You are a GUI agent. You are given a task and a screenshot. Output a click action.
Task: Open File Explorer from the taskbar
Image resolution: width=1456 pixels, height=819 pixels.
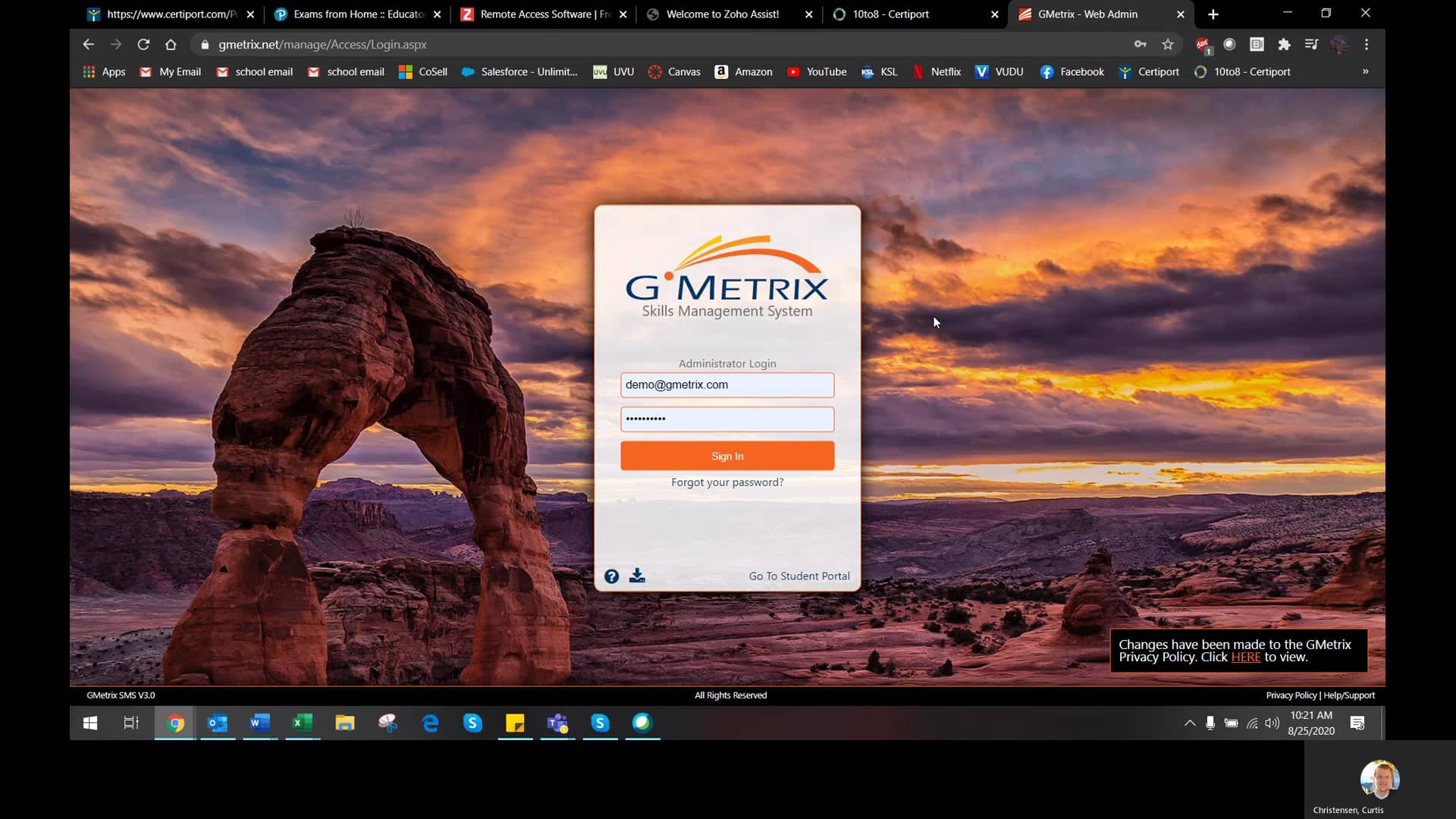click(x=345, y=723)
